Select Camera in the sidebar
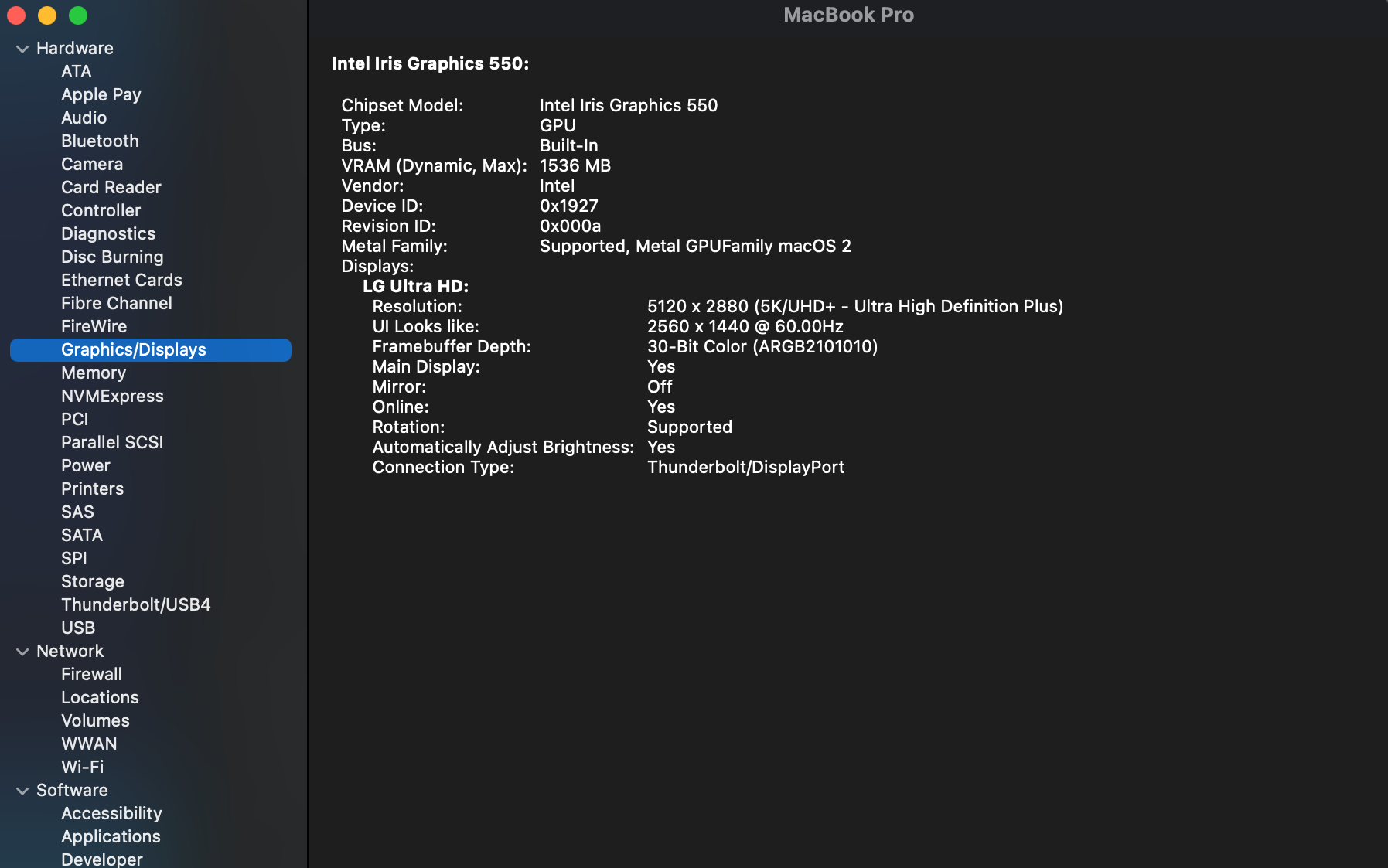The height and width of the screenshot is (868, 1388). pyautogui.click(x=92, y=164)
